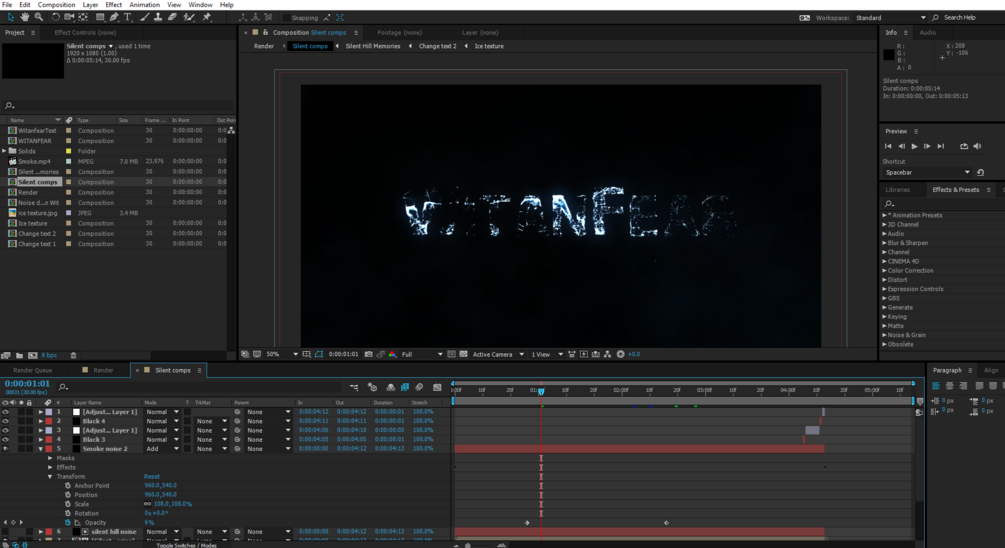Select the Unified Camera tool
1005x548 pixels.
[x=69, y=17]
